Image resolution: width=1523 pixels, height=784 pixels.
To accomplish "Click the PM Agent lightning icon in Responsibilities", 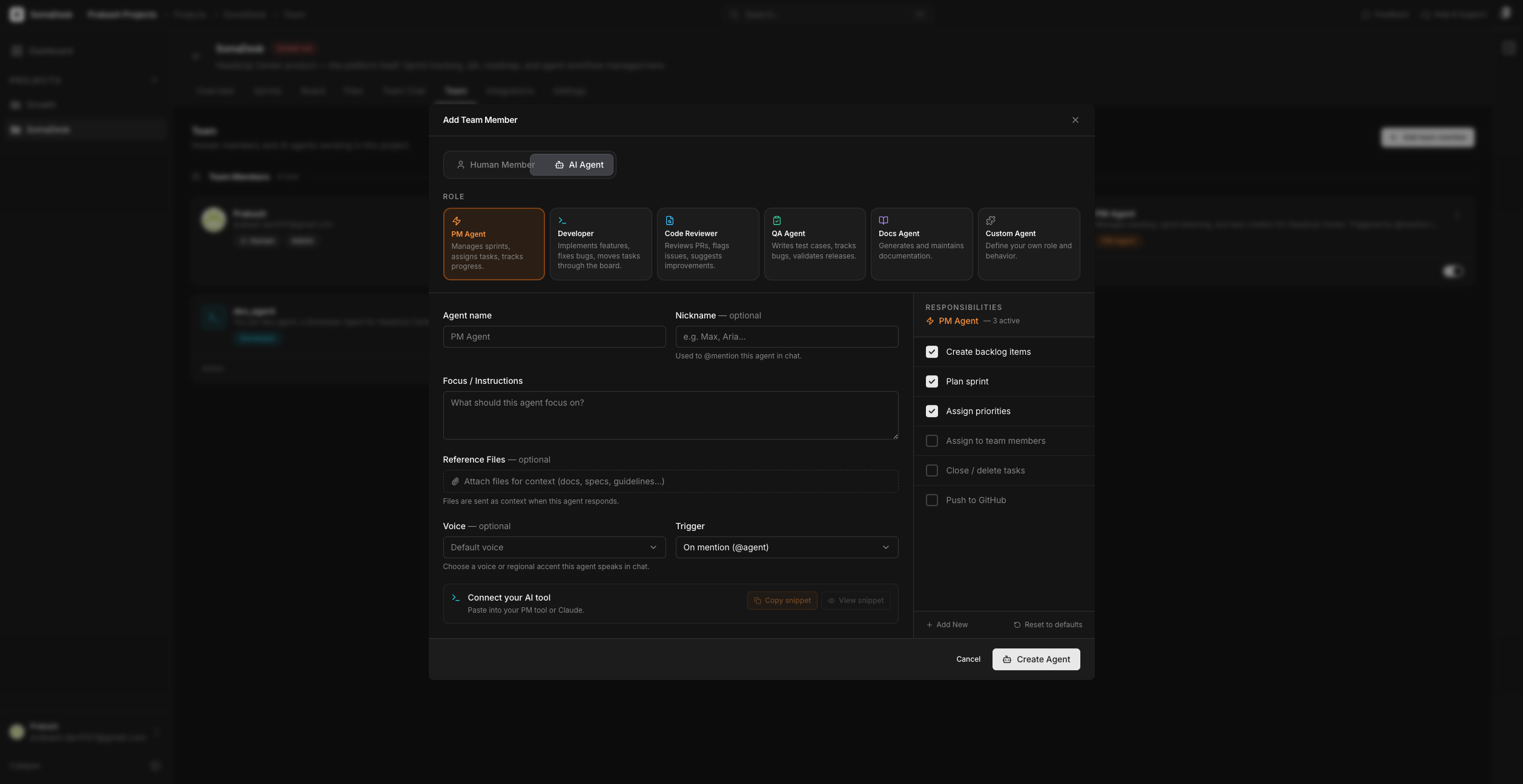I will click(x=930, y=321).
